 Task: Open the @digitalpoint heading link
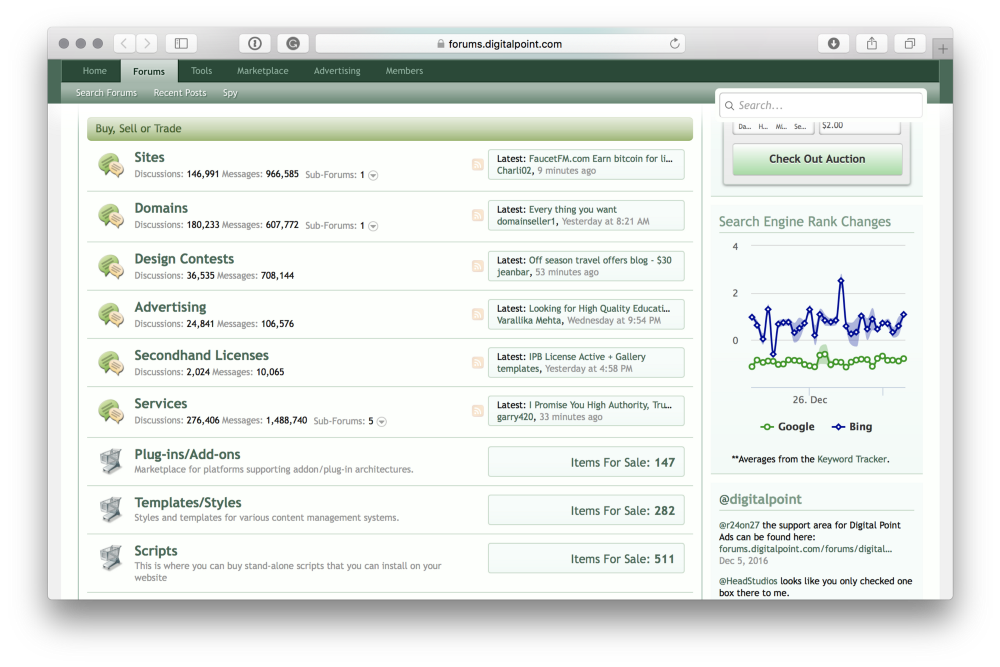[760, 499]
